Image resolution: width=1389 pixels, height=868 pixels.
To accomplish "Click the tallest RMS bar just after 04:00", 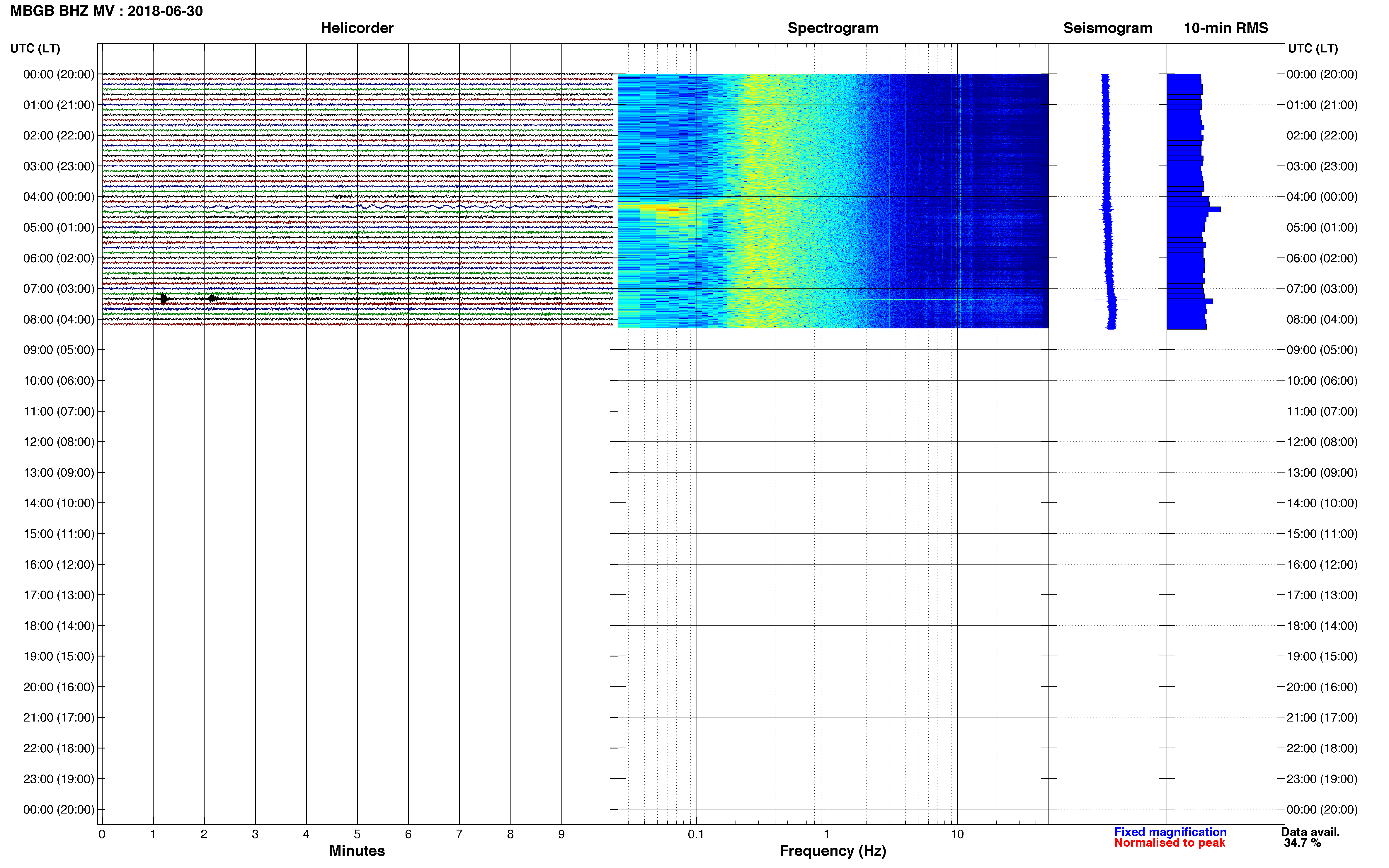I will point(1194,209).
